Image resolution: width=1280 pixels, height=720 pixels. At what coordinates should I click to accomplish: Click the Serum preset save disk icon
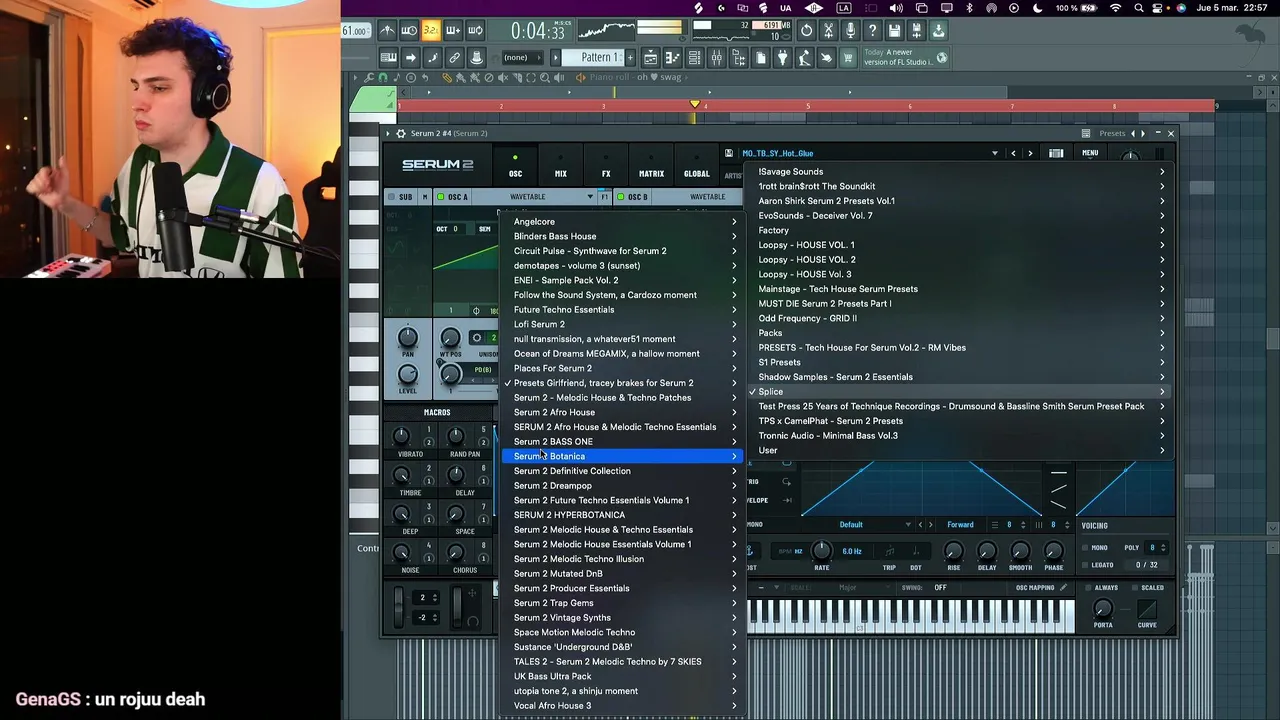(728, 153)
